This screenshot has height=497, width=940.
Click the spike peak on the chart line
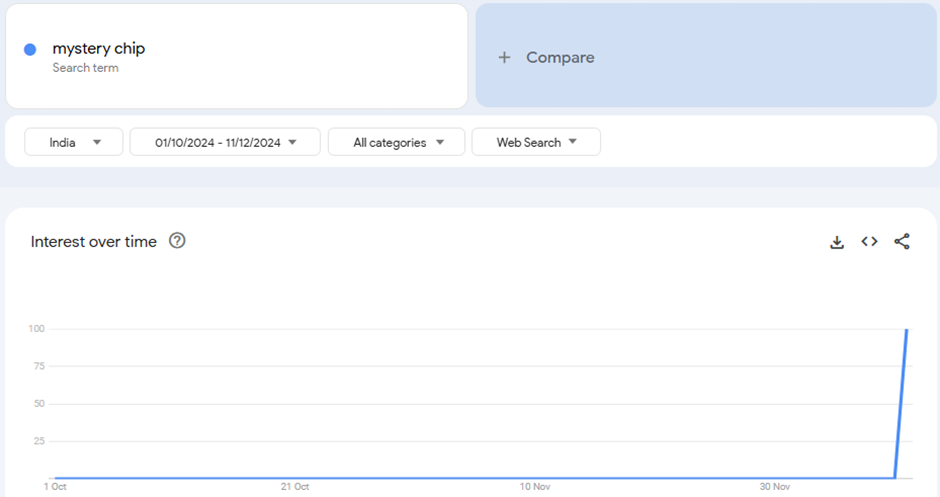point(906,330)
